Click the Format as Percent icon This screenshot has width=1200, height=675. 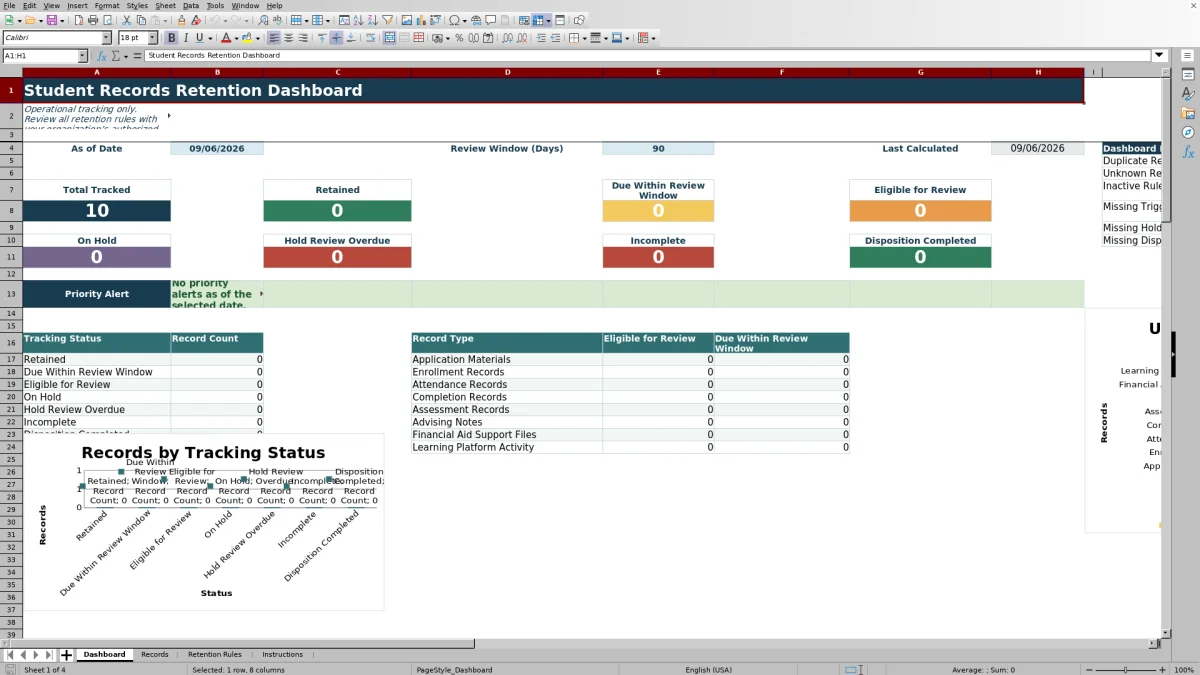click(x=459, y=38)
